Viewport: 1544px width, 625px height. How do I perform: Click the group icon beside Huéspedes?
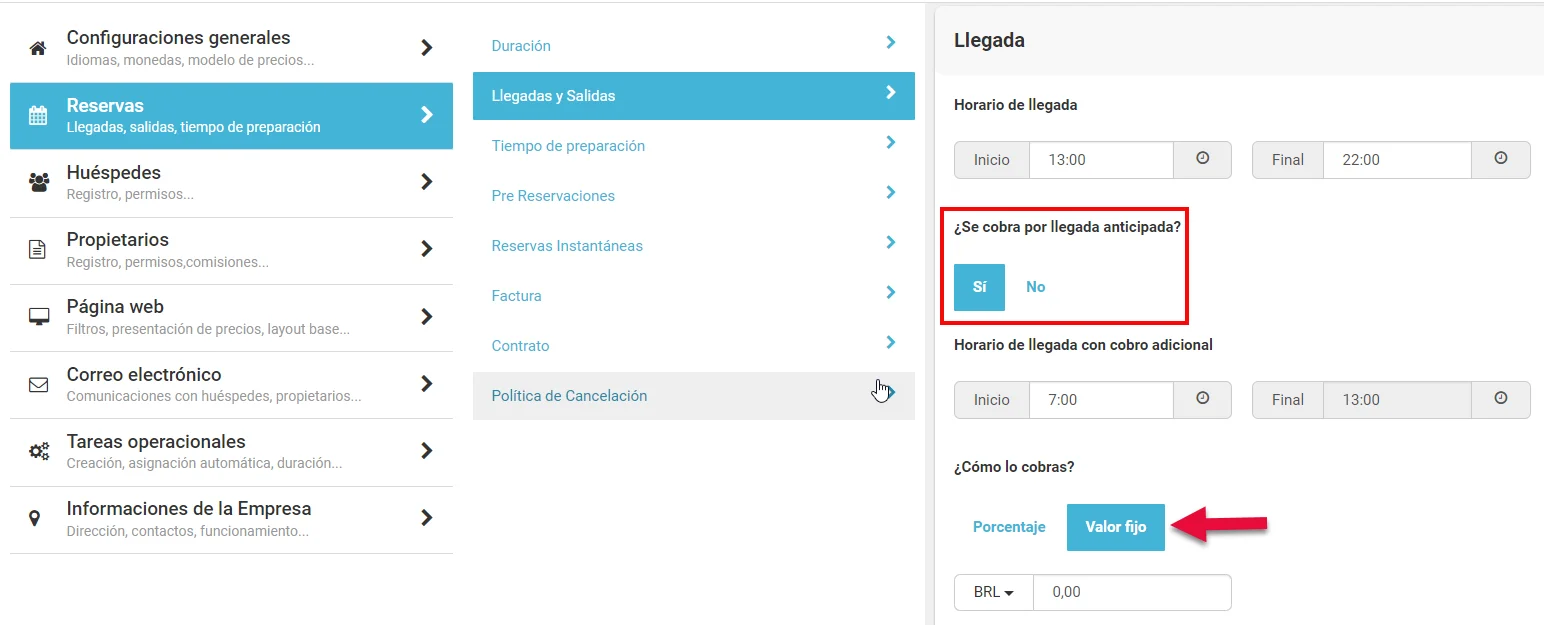click(x=39, y=182)
